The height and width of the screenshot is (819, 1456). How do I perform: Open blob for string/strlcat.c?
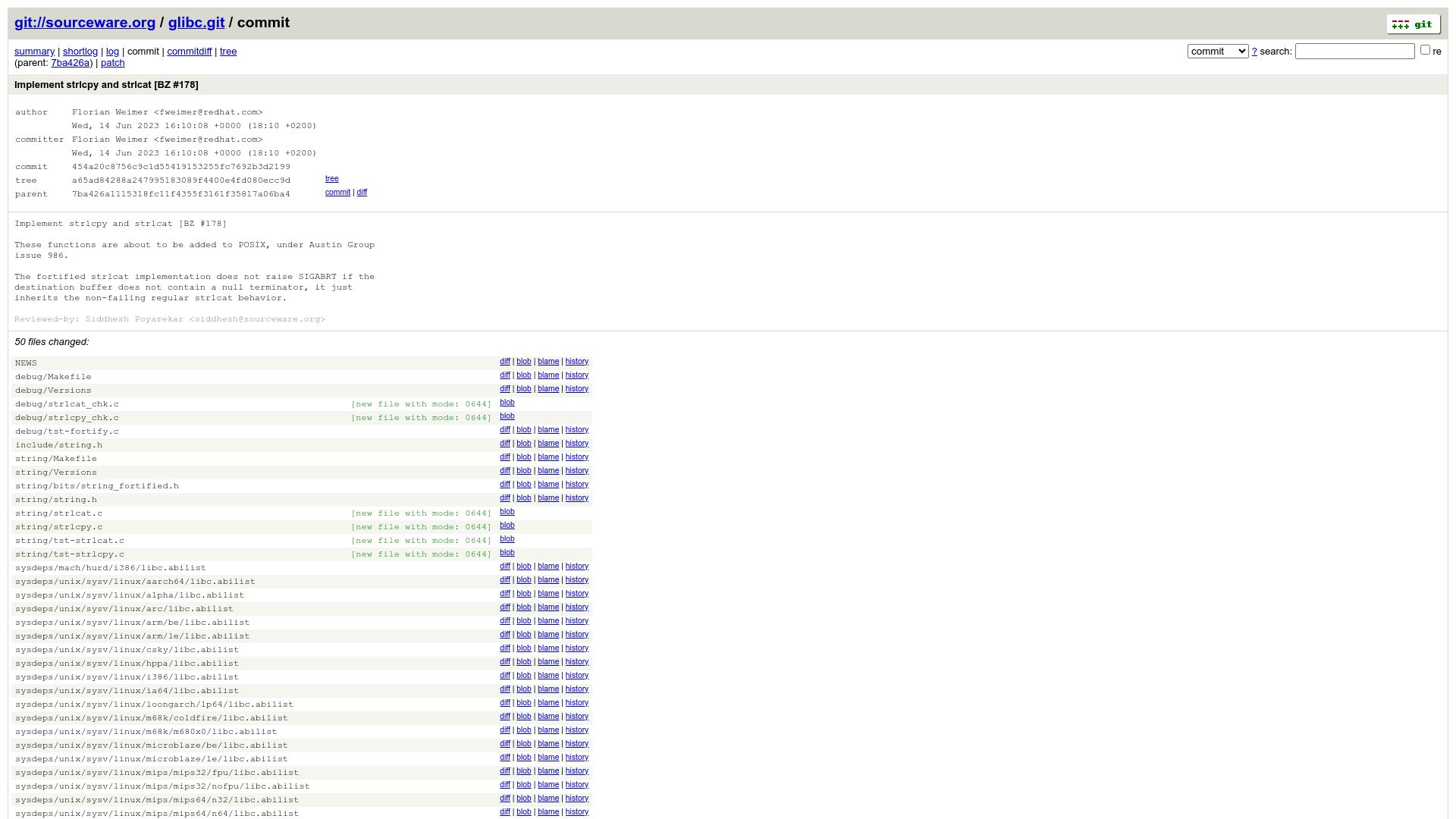(x=507, y=512)
